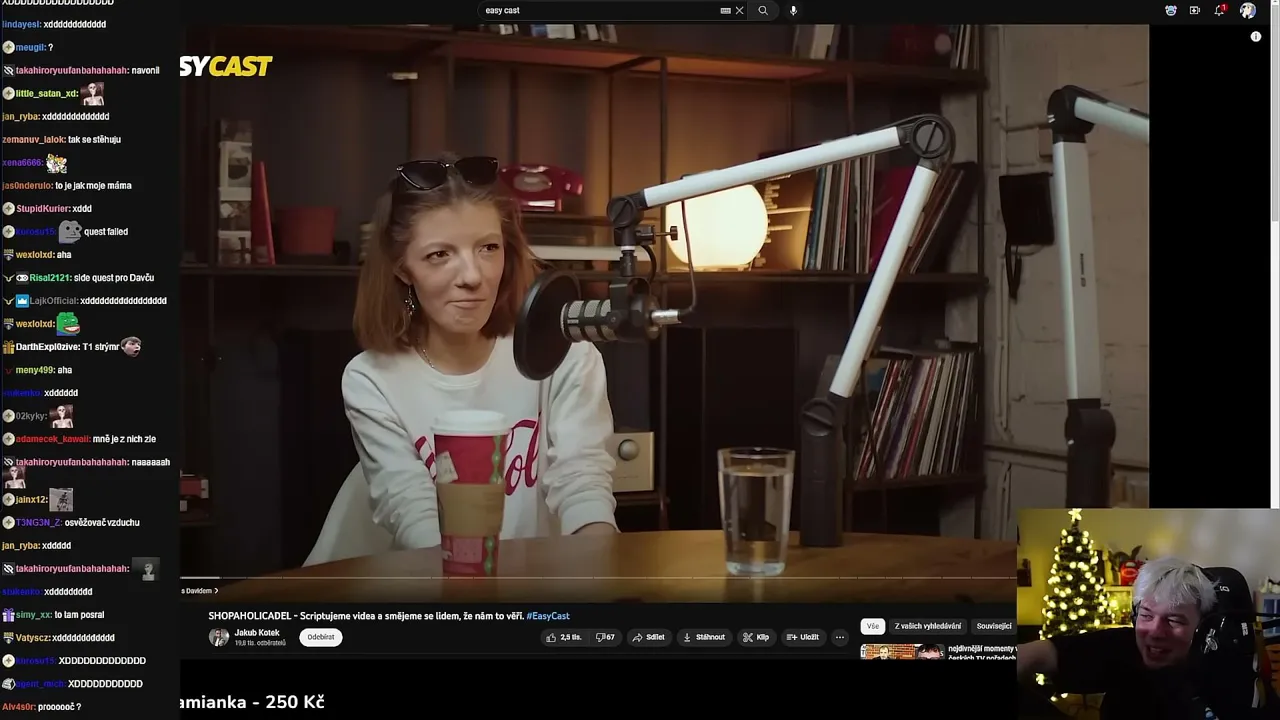The image size is (1280, 720).
Task: Click the emote after T1 strýmr
Action: pos(131,347)
